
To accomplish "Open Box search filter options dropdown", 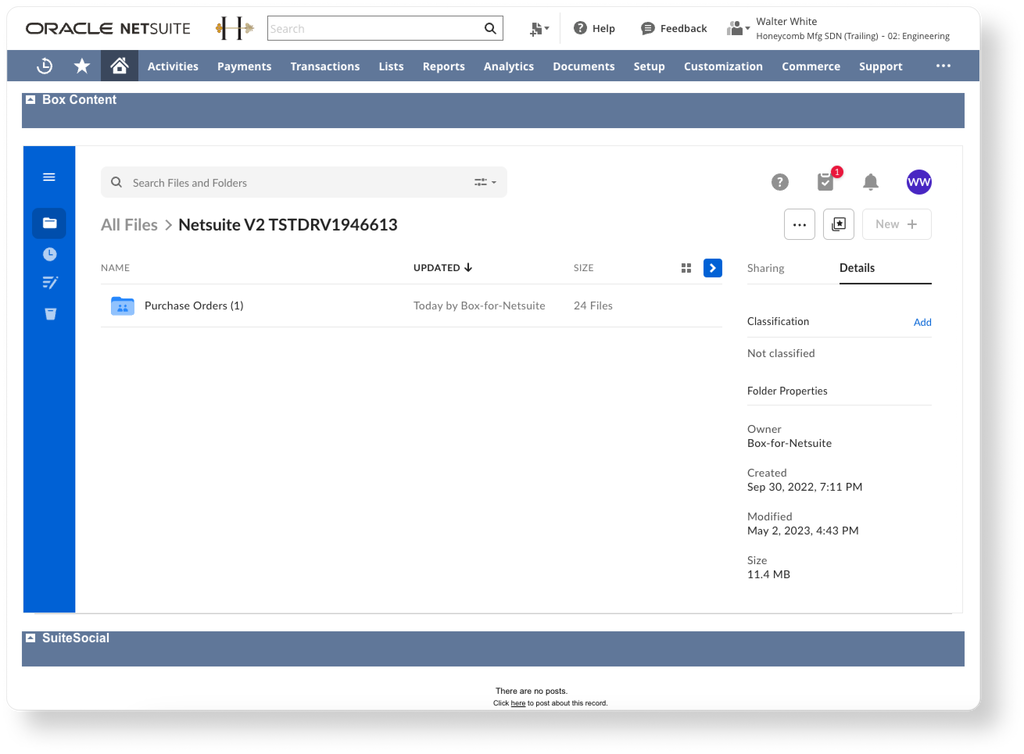I will [x=485, y=183].
